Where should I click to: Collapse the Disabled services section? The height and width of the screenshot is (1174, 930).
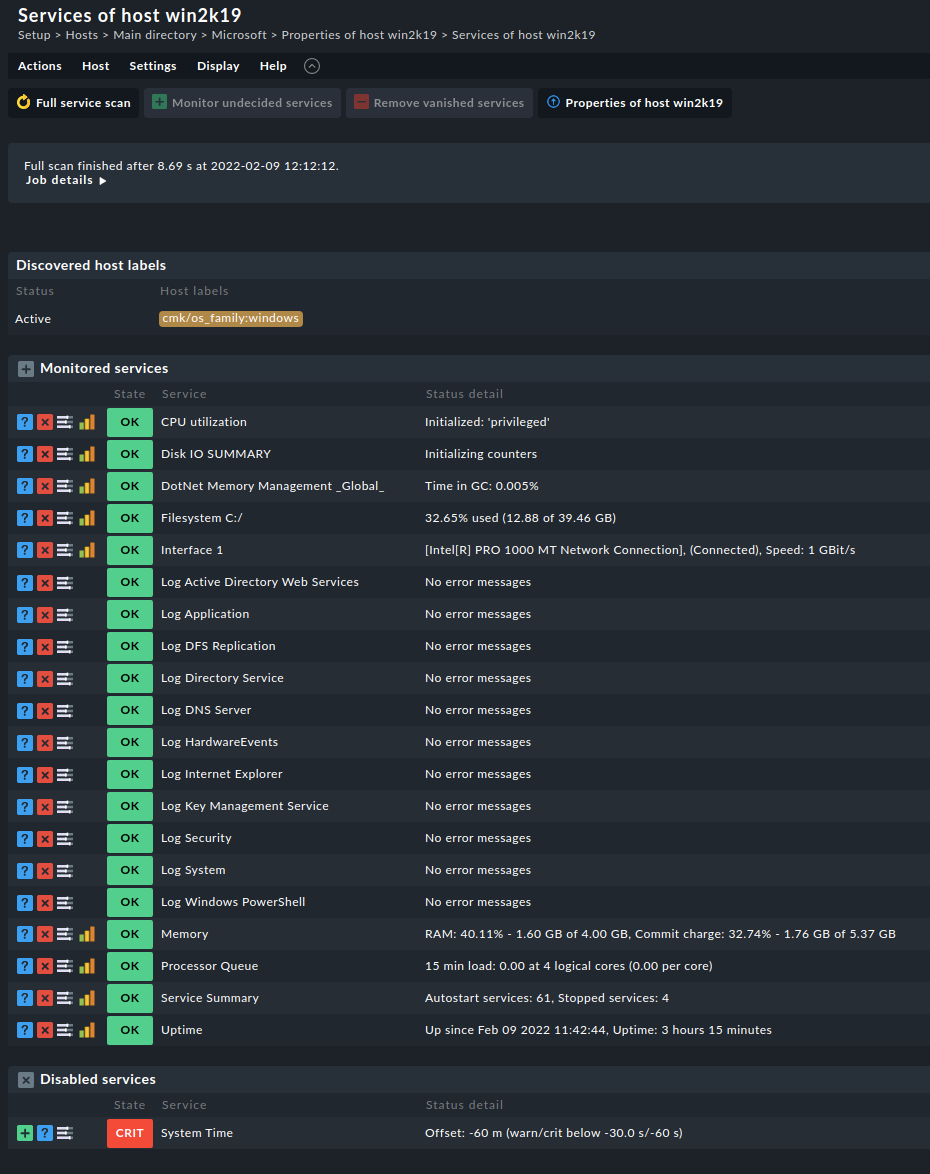pyautogui.click(x=26, y=1080)
